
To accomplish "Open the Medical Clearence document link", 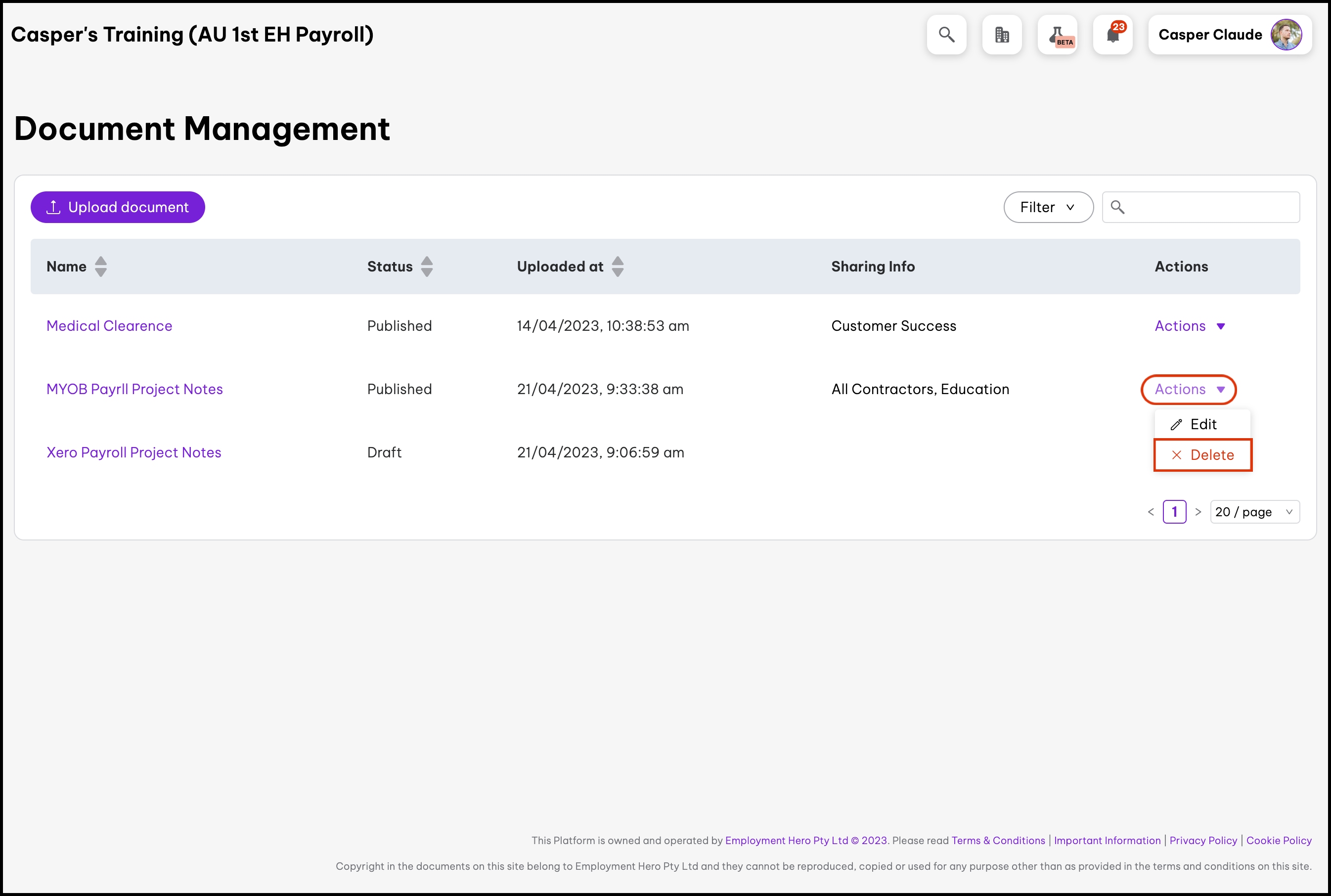I will 109,326.
